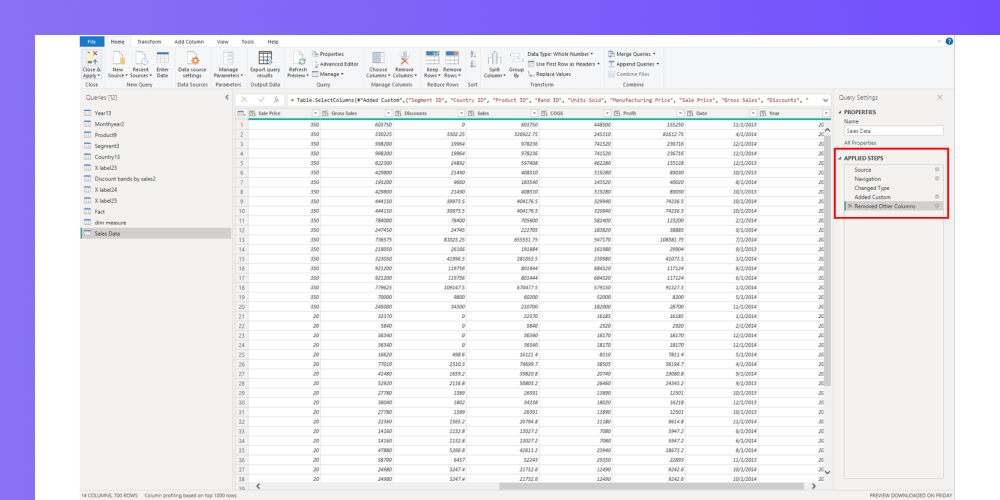This screenshot has height=500, width=1000.
Task: Close the Query Settings pane
Action: tap(939, 98)
